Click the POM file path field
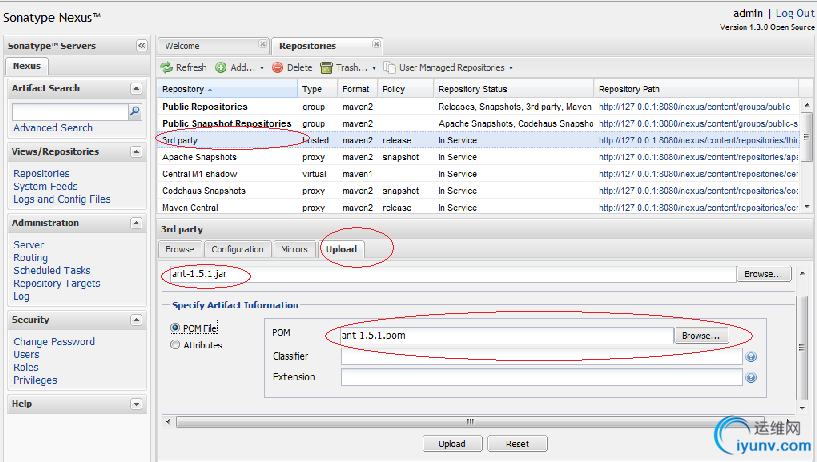This screenshot has height=462, width=817. point(506,335)
